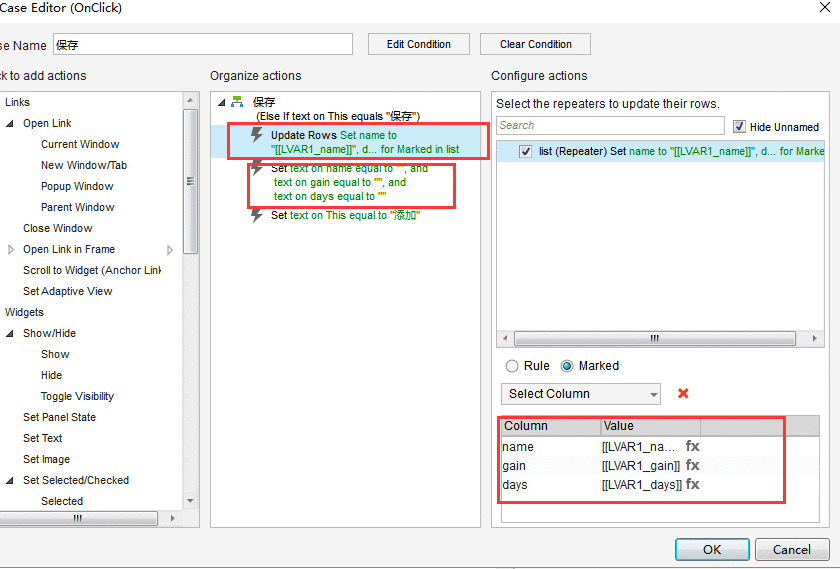
Task: Confirm with the OK button
Action: click(x=712, y=549)
